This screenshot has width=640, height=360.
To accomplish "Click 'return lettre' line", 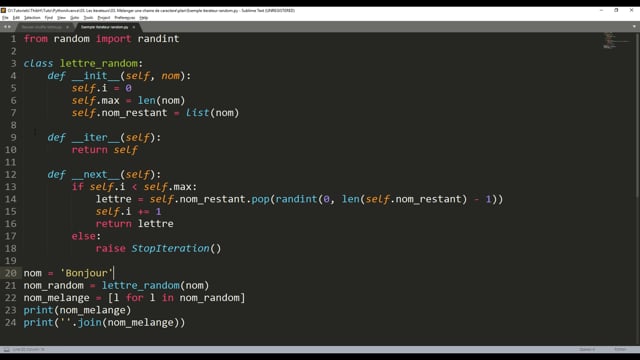I will (x=134, y=224).
